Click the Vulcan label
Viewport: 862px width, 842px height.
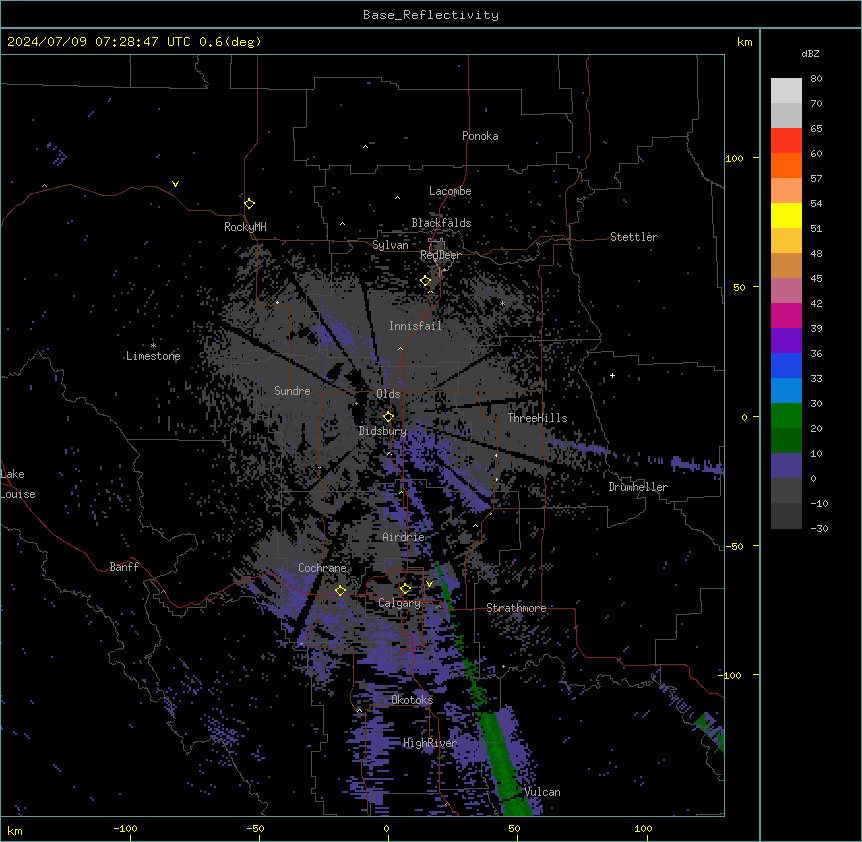[x=543, y=792]
